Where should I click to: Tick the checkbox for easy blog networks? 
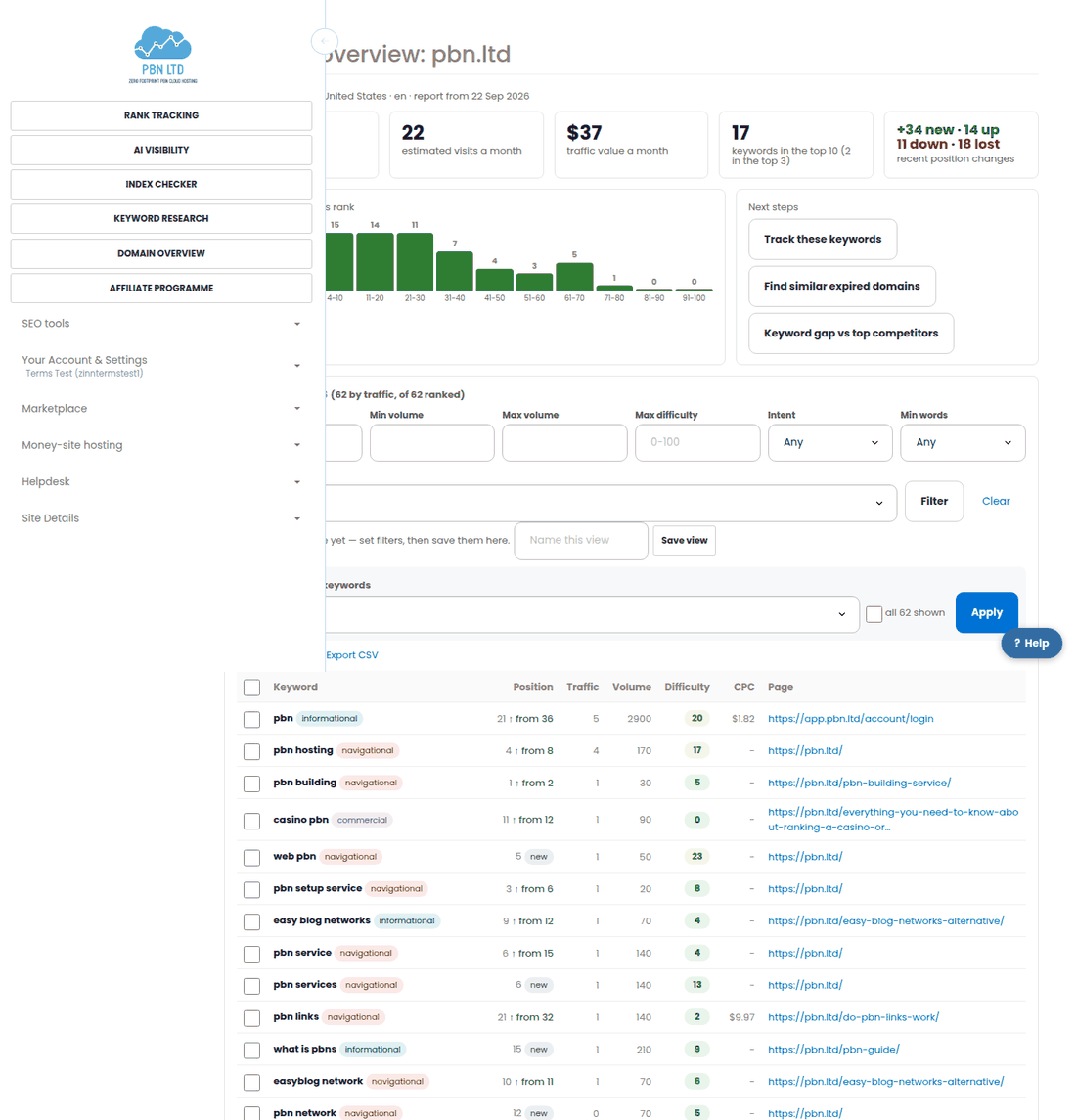click(x=251, y=921)
